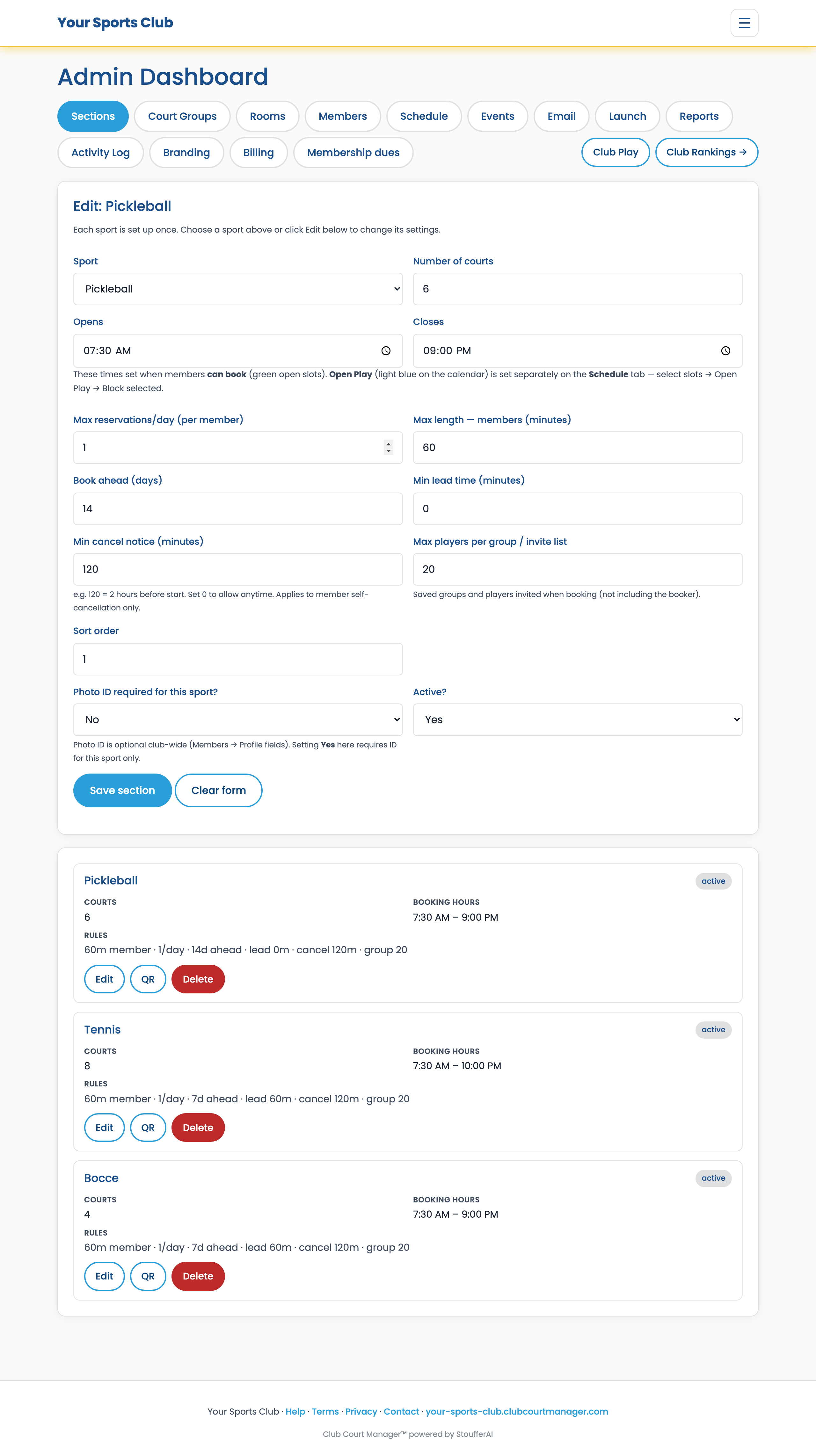Click the Club Play button

click(615, 153)
